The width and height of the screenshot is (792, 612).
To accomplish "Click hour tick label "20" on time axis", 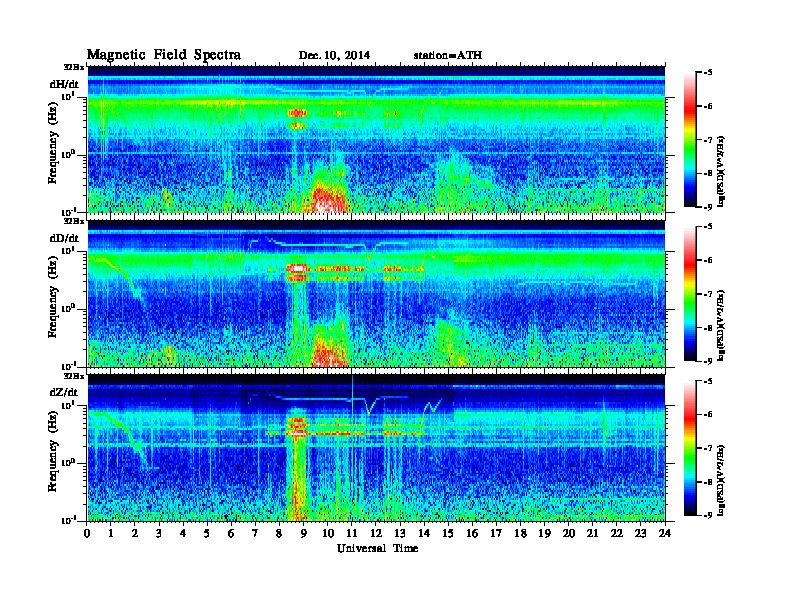I will coord(569,533).
